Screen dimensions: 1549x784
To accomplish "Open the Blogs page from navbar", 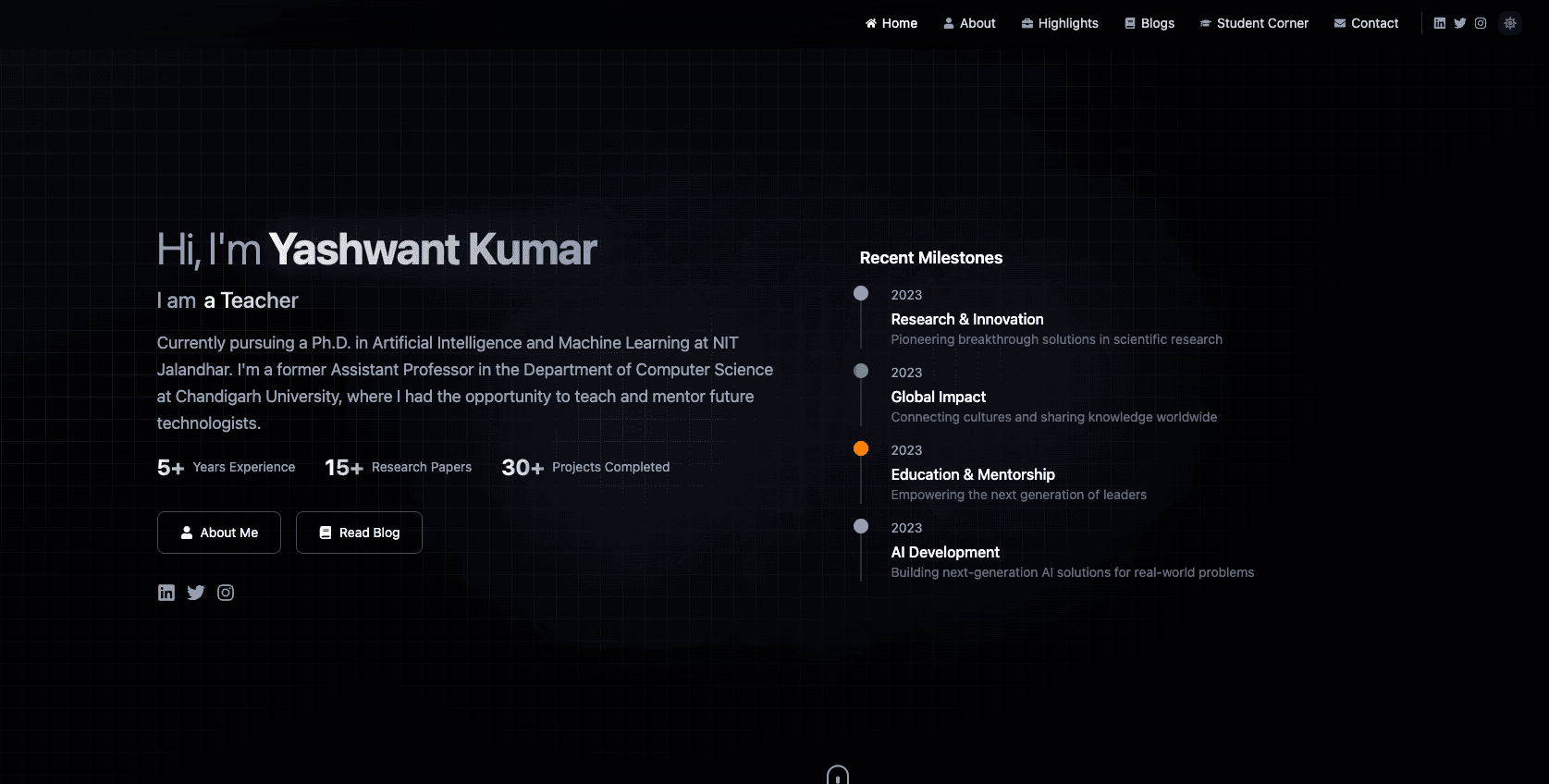I will click(1149, 23).
